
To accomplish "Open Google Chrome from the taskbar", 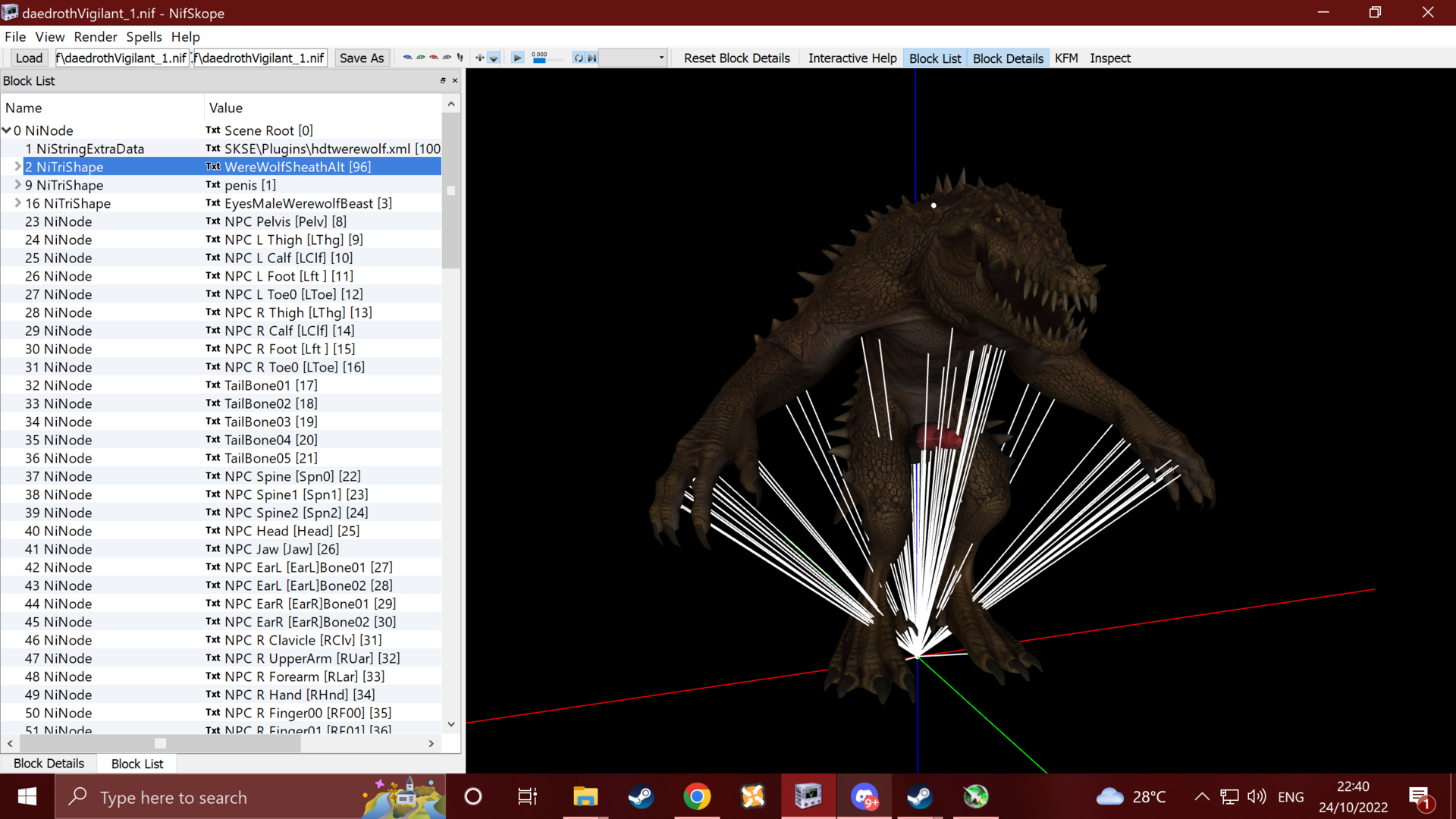I will pyautogui.click(x=697, y=796).
